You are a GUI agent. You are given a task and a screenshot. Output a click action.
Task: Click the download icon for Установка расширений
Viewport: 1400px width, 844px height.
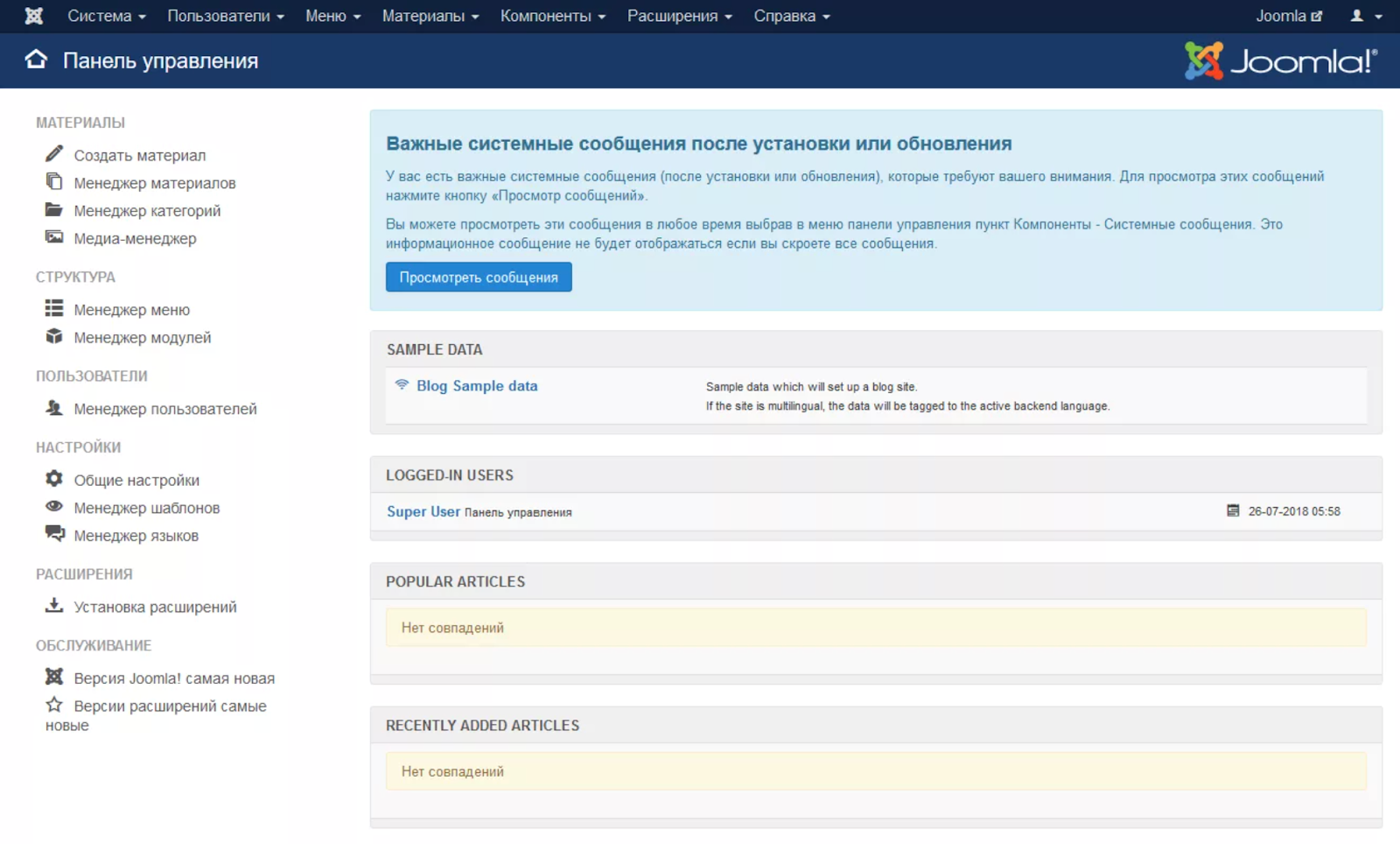point(54,606)
